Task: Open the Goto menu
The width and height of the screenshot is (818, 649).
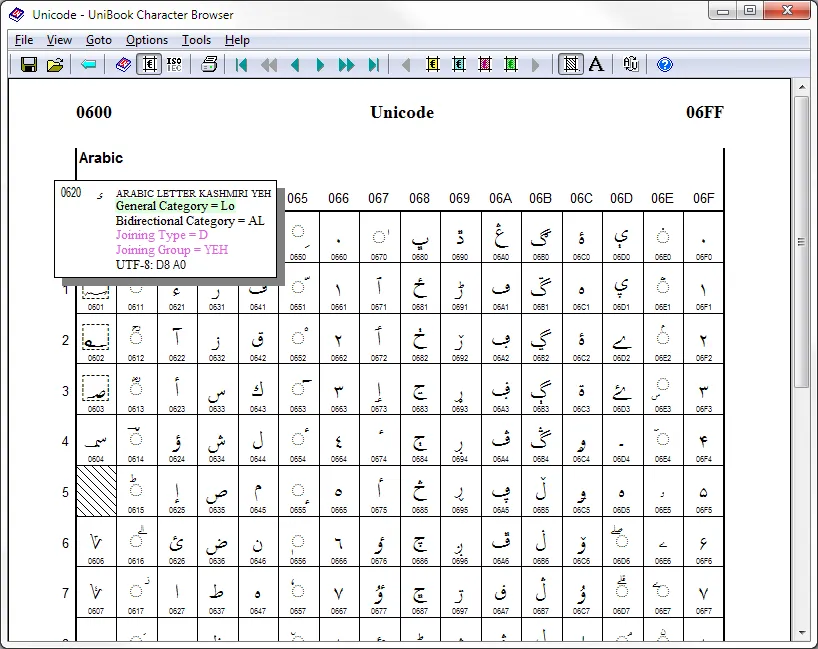Action: pos(99,40)
